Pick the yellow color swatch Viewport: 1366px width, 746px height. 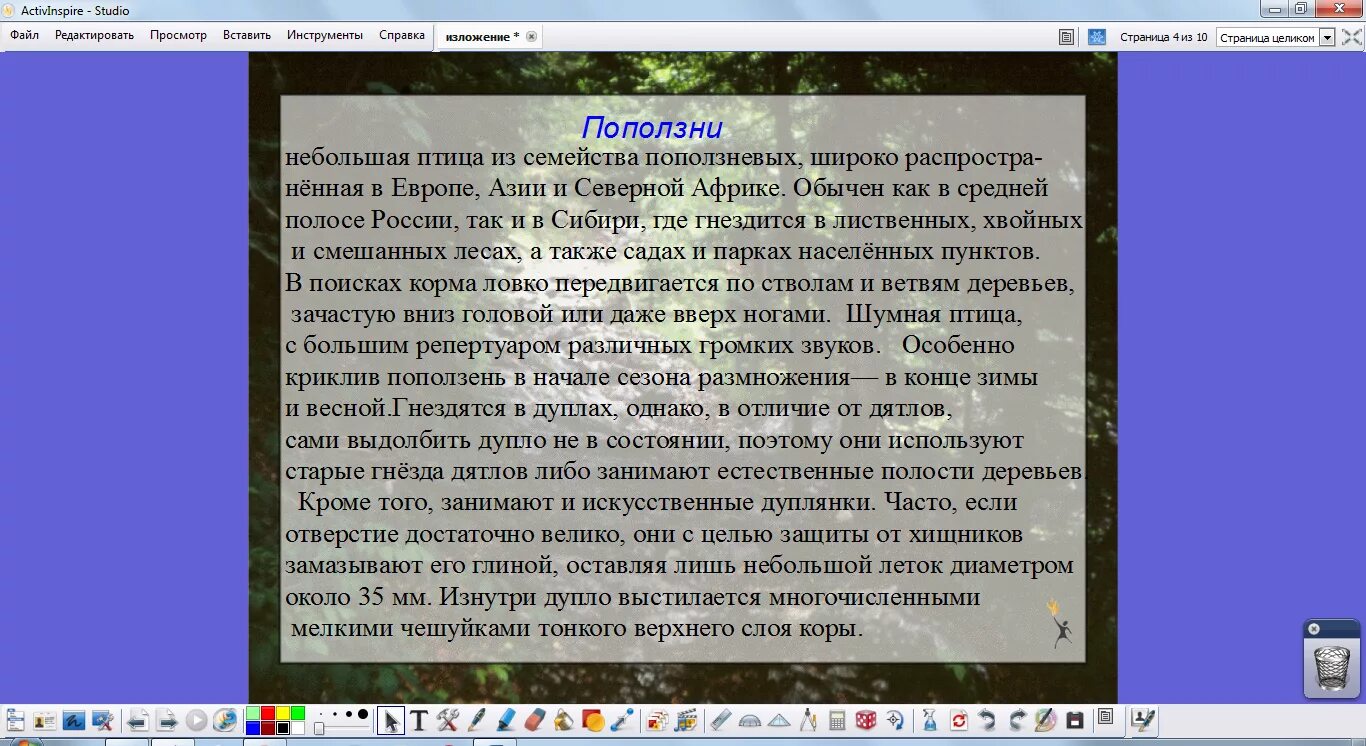coord(283,713)
